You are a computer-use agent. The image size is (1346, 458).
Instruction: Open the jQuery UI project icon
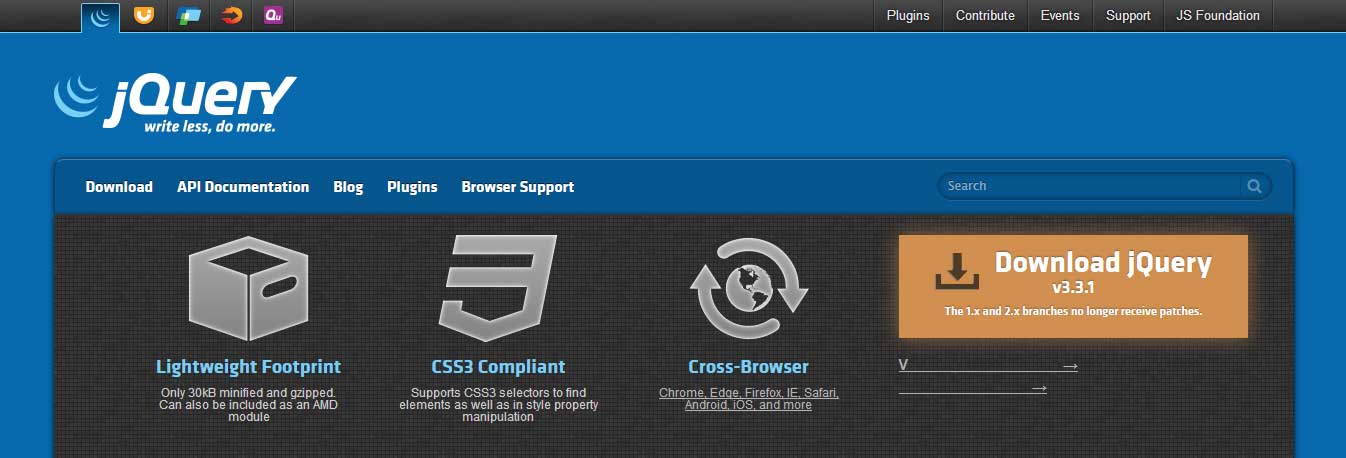pos(144,15)
